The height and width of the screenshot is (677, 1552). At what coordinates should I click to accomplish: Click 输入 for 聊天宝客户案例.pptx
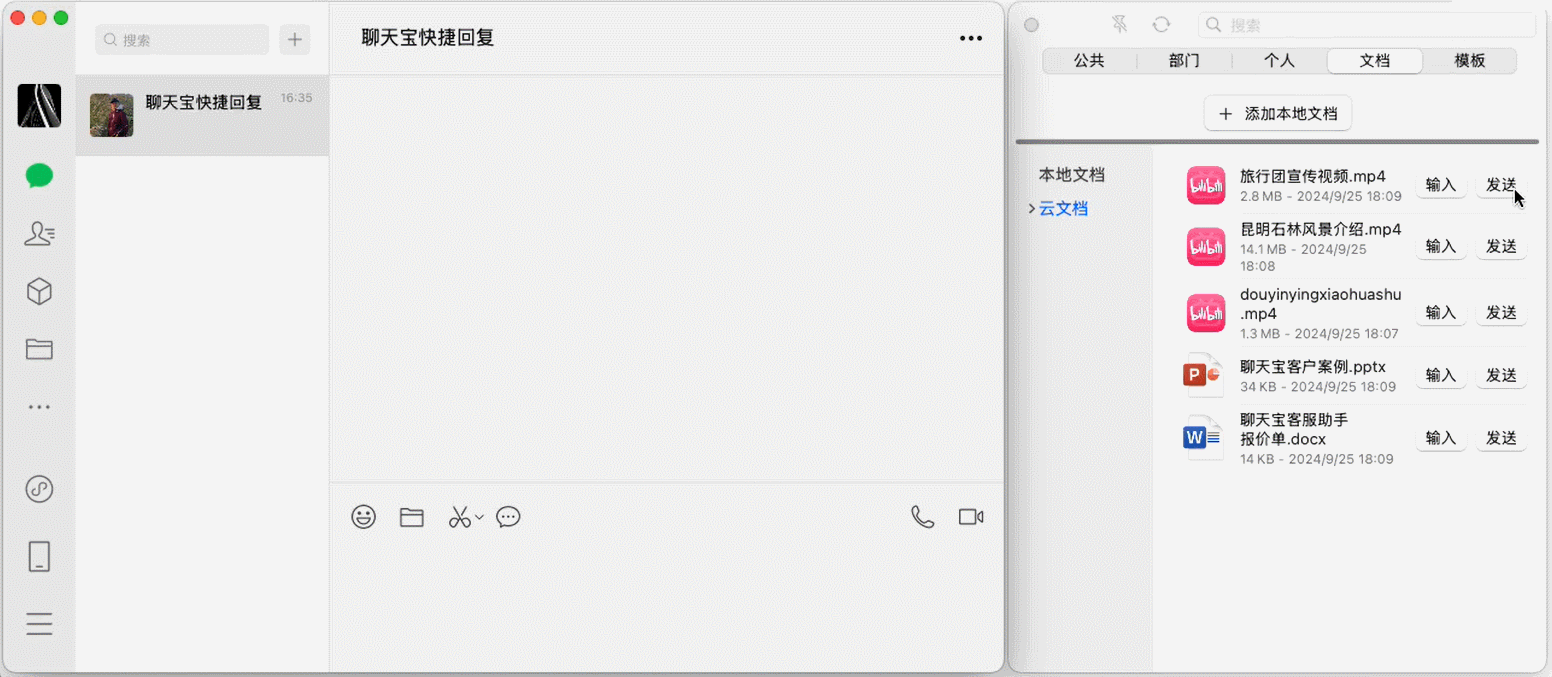tap(1440, 375)
